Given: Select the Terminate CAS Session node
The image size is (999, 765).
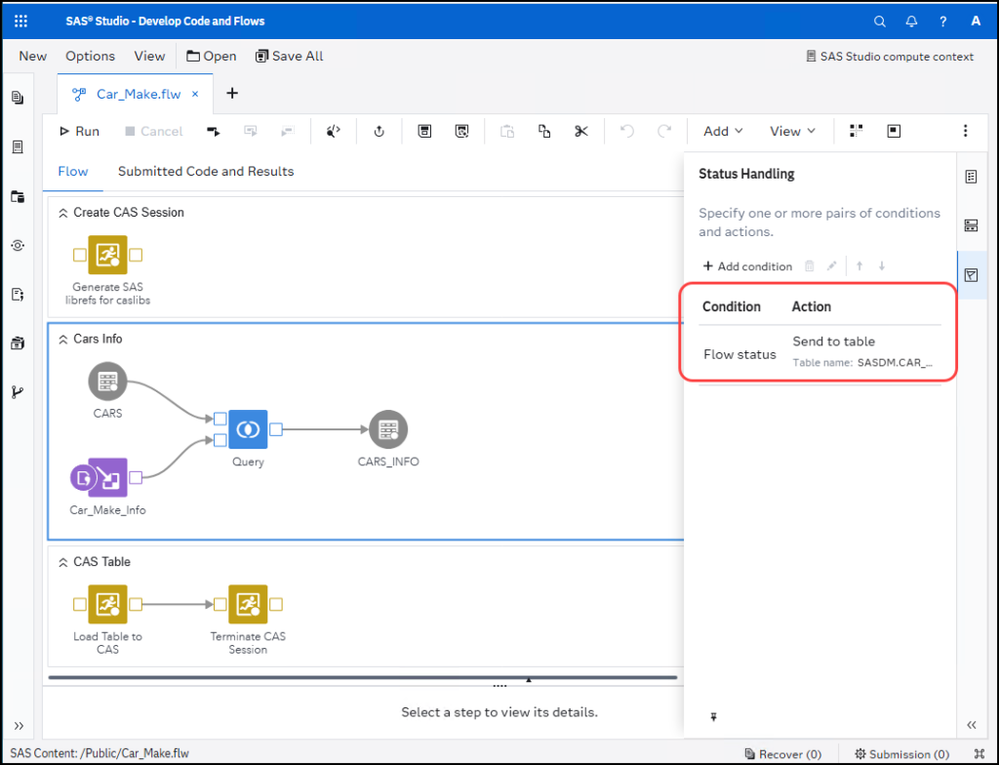Looking at the screenshot, I should [248, 604].
